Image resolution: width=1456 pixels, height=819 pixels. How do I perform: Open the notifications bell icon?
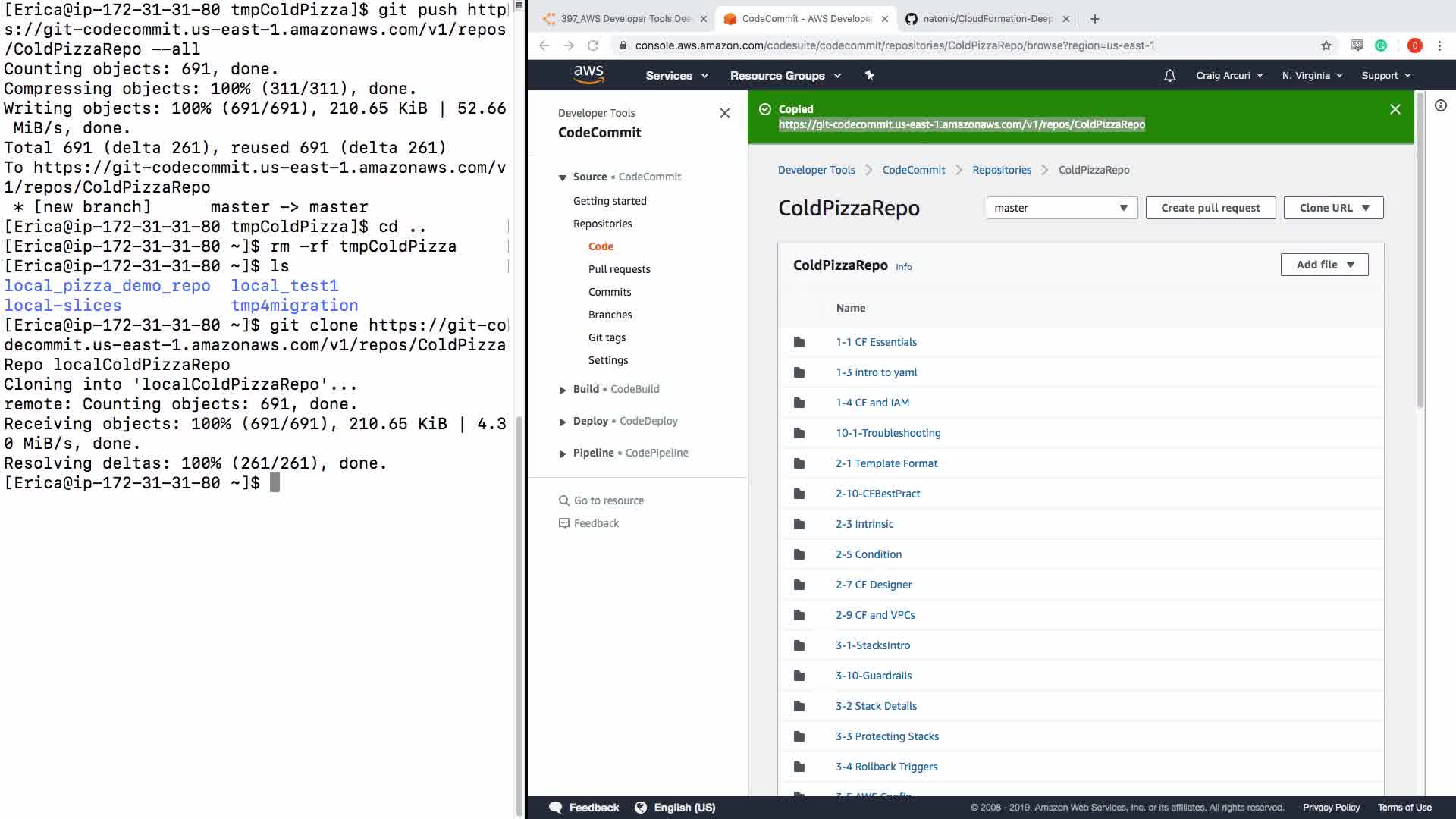(x=1169, y=76)
